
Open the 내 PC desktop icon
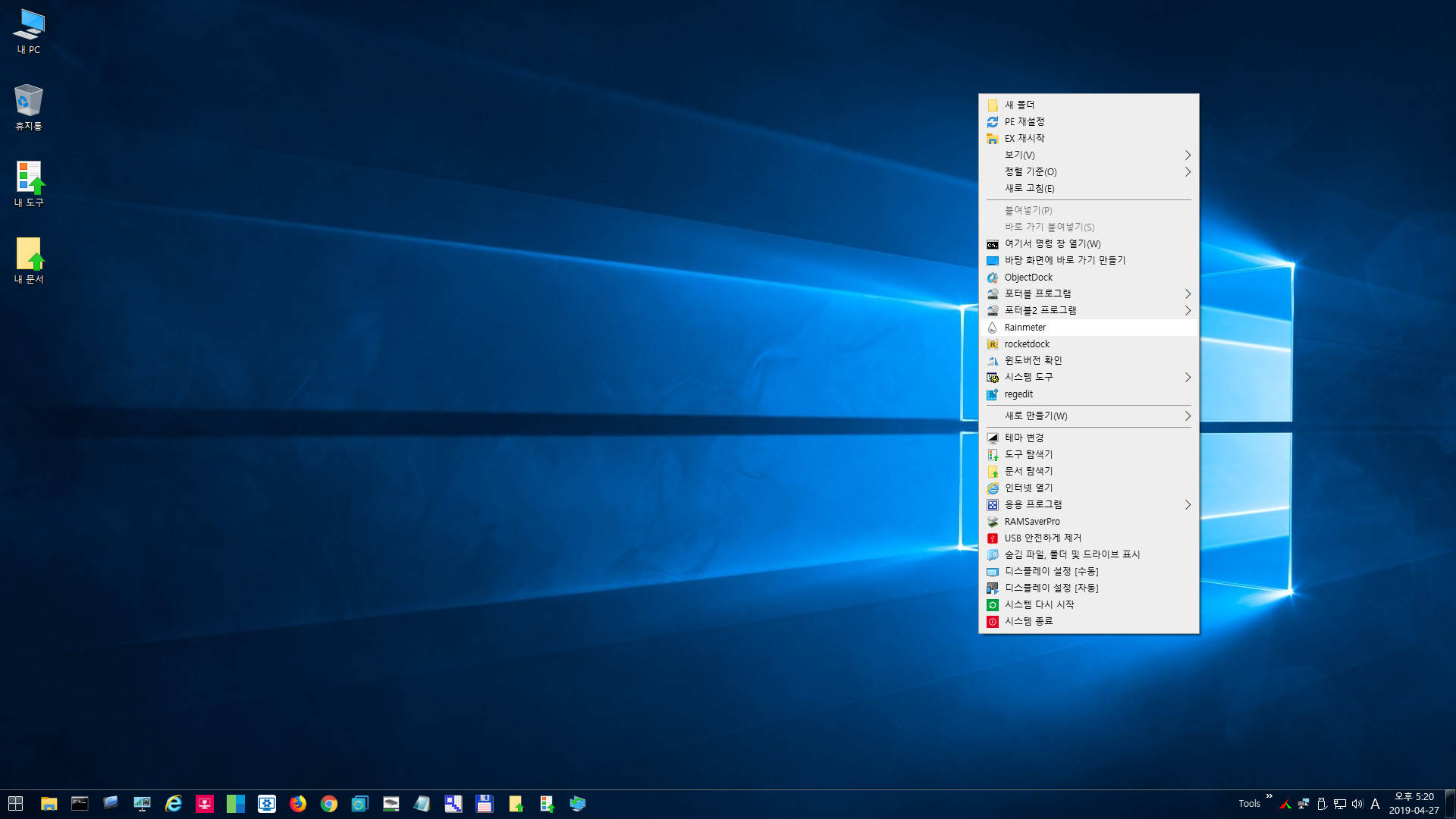point(29,32)
